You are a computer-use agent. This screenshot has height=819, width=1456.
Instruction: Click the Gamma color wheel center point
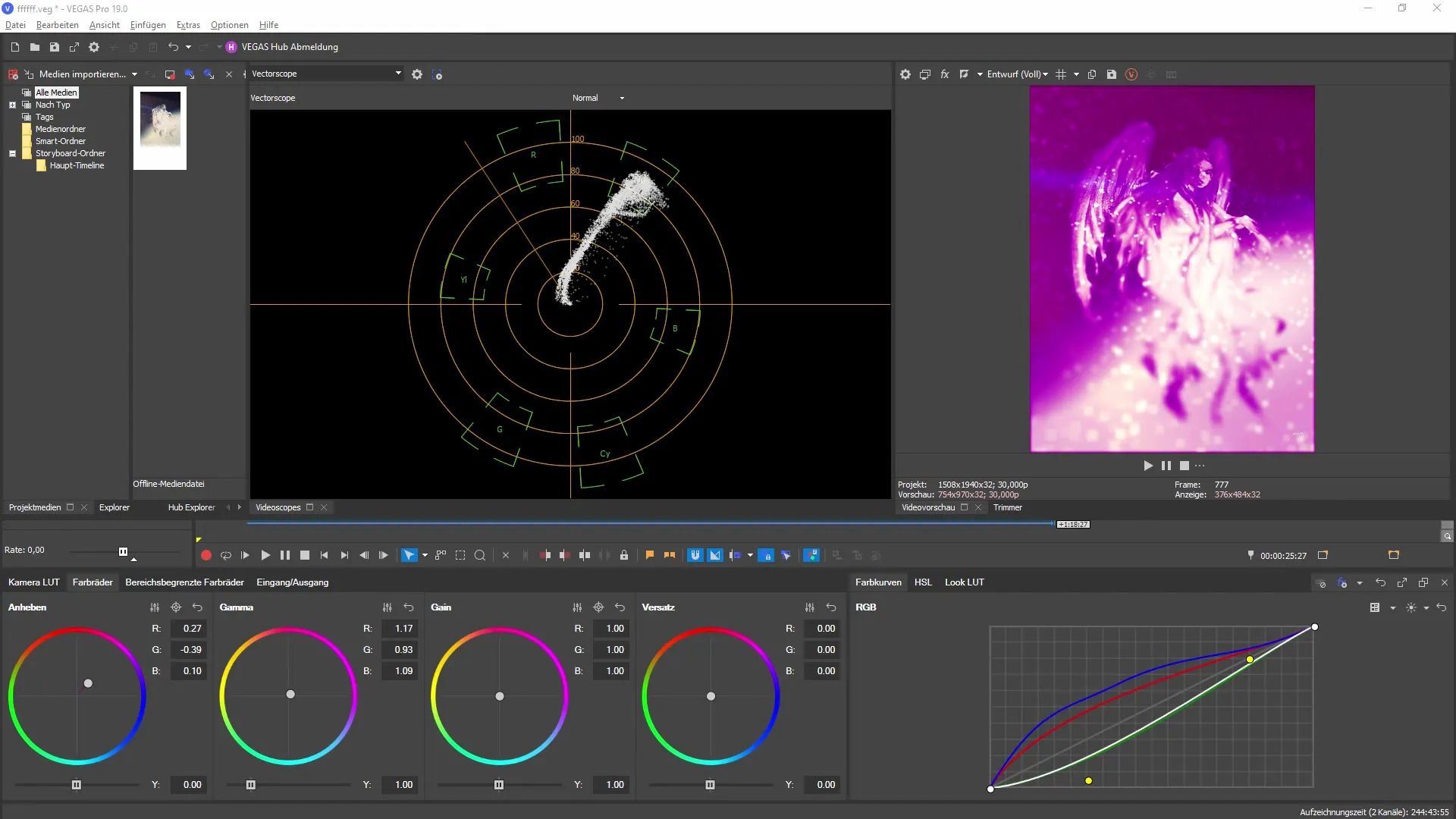tap(290, 695)
